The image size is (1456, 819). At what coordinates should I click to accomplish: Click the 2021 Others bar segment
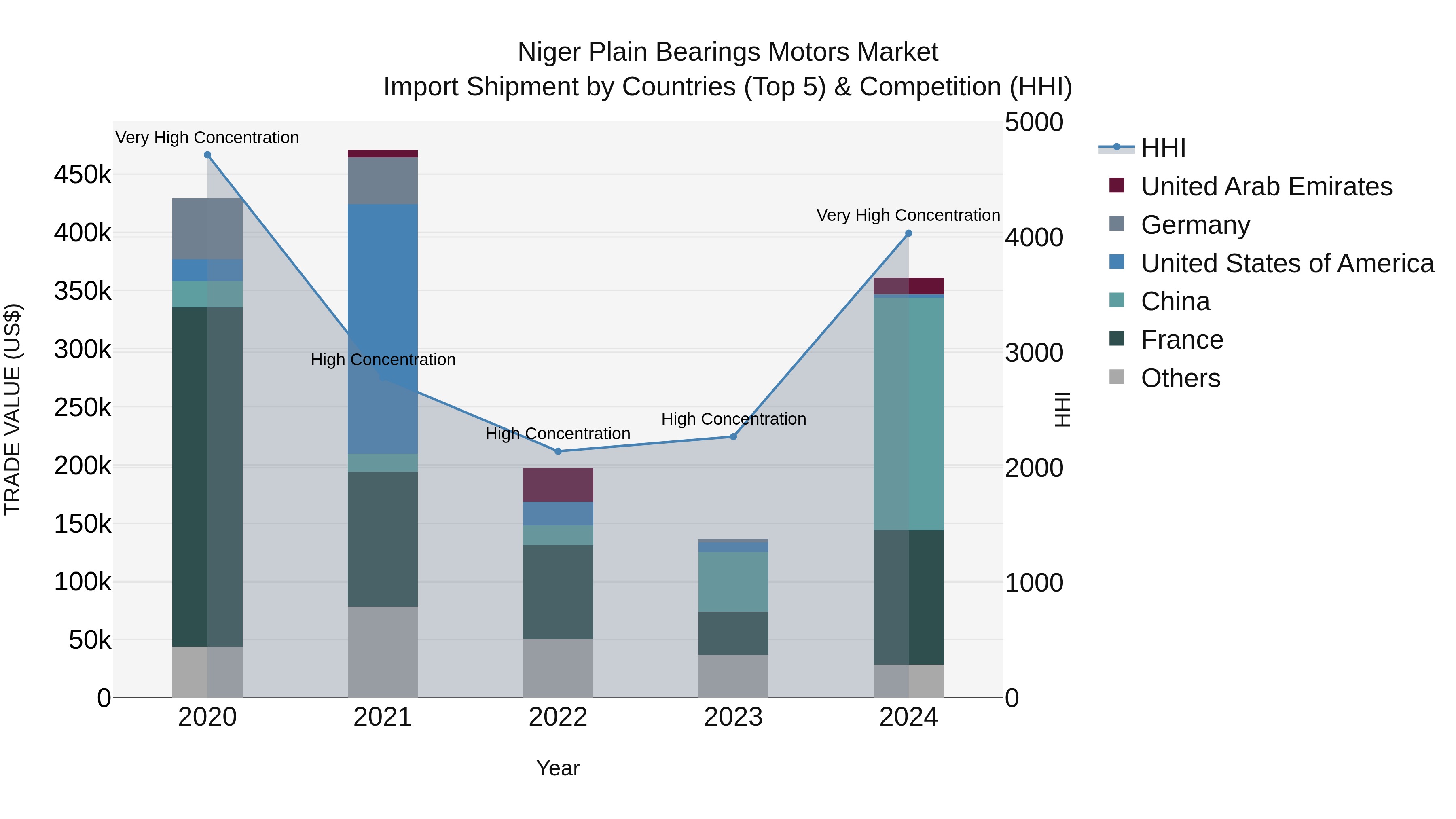(x=383, y=652)
